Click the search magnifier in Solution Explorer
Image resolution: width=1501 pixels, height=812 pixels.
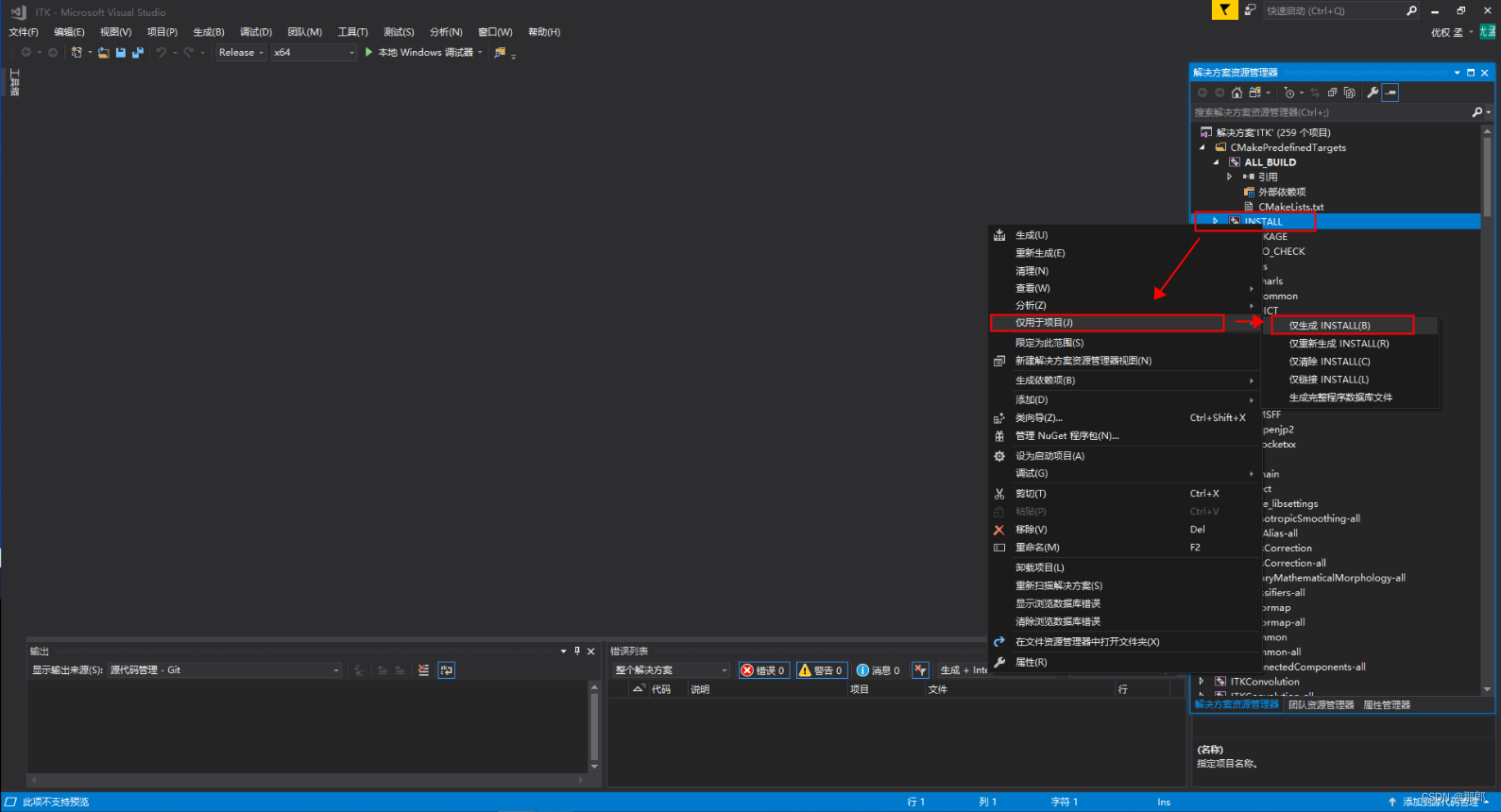pos(1477,112)
